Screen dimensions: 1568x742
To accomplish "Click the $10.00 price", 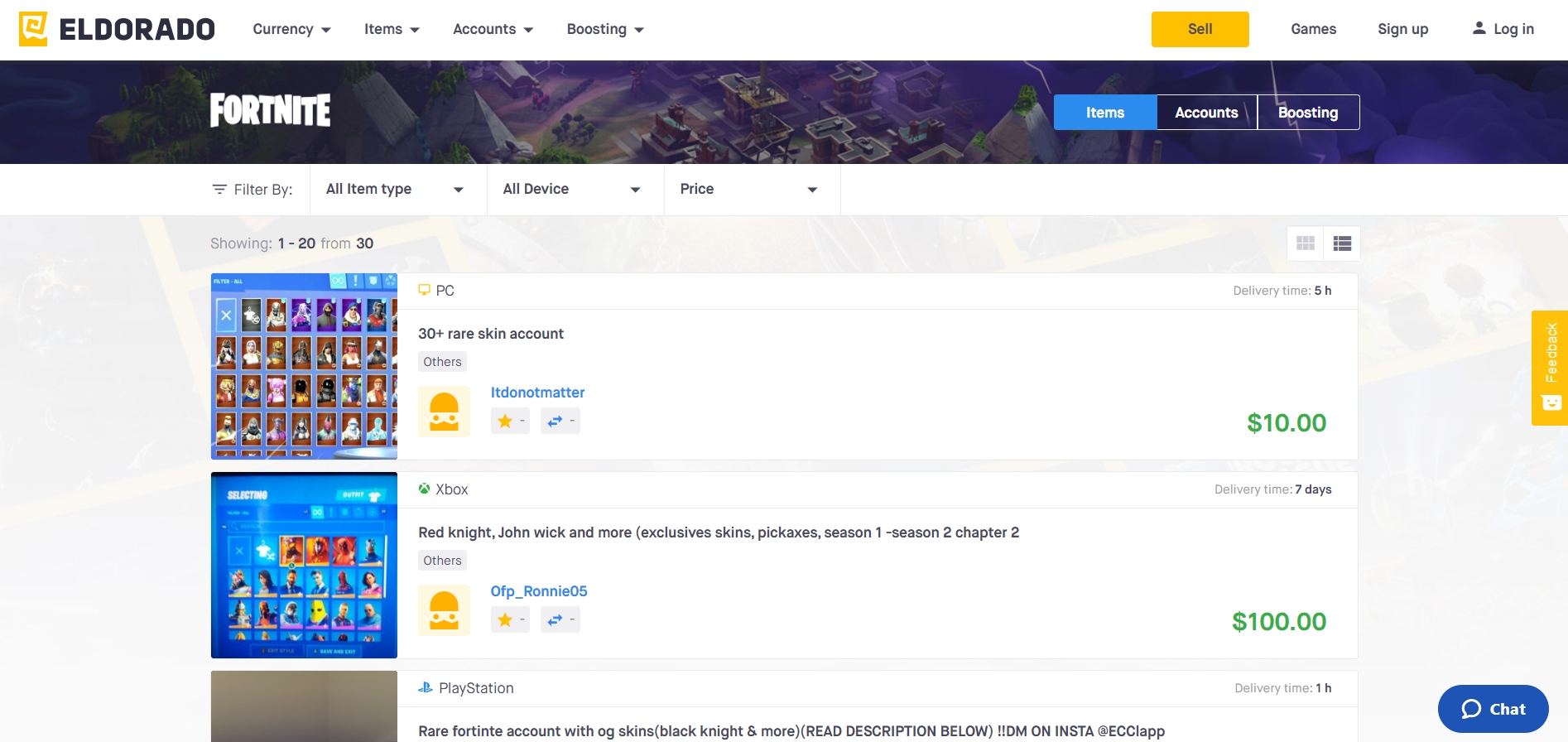I will pyautogui.click(x=1287, y=423).
